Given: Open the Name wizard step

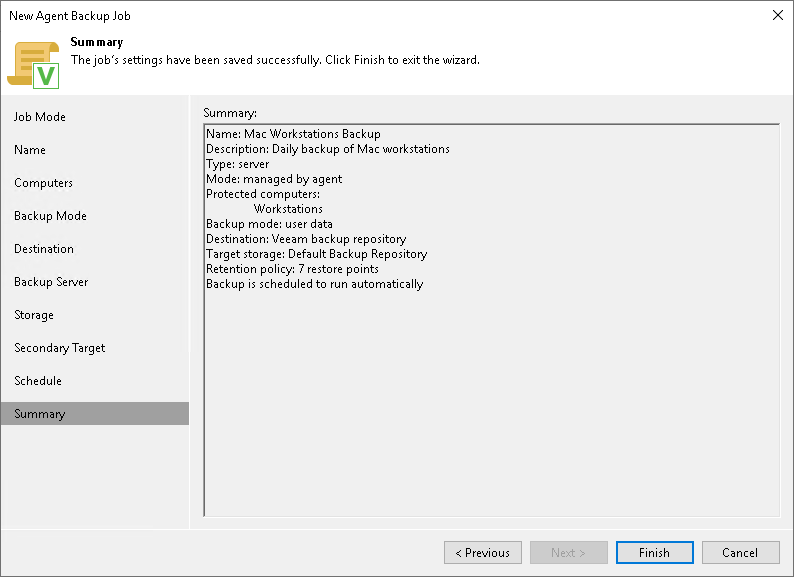Looking at the screenshot, I should coord(95,150).
